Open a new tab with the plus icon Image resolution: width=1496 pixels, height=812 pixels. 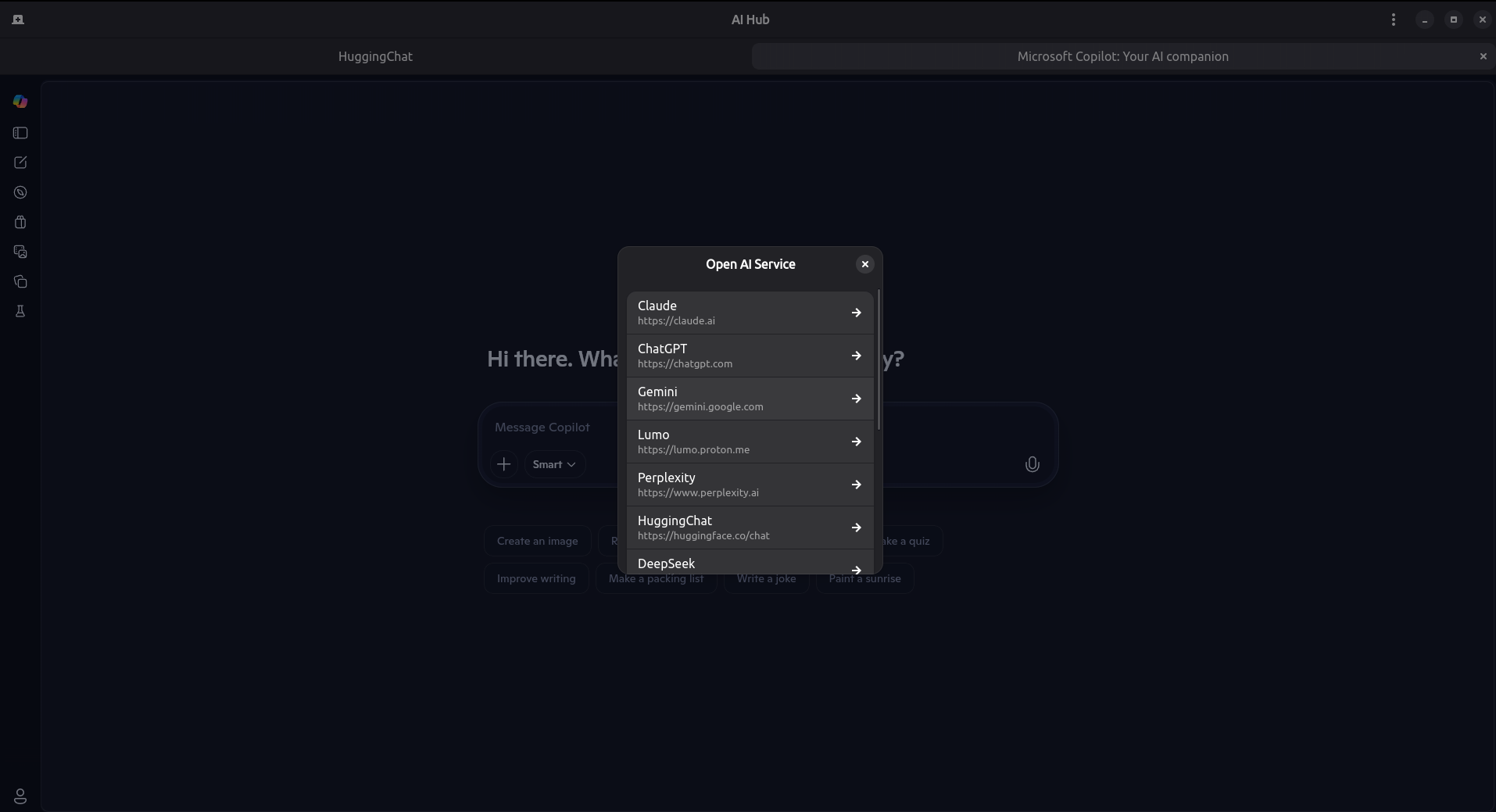(16, 20)
